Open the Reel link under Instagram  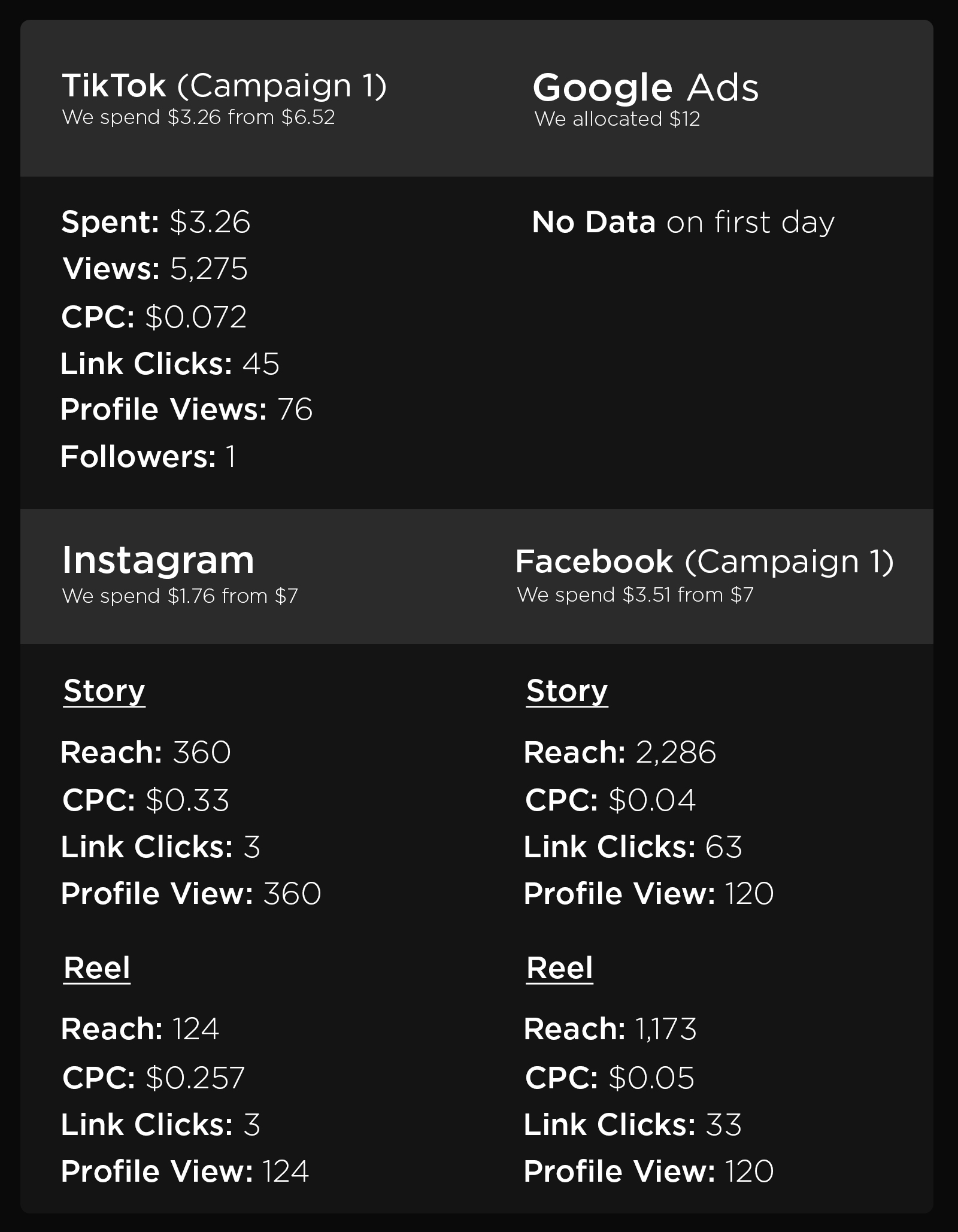(x=97, y=969)
